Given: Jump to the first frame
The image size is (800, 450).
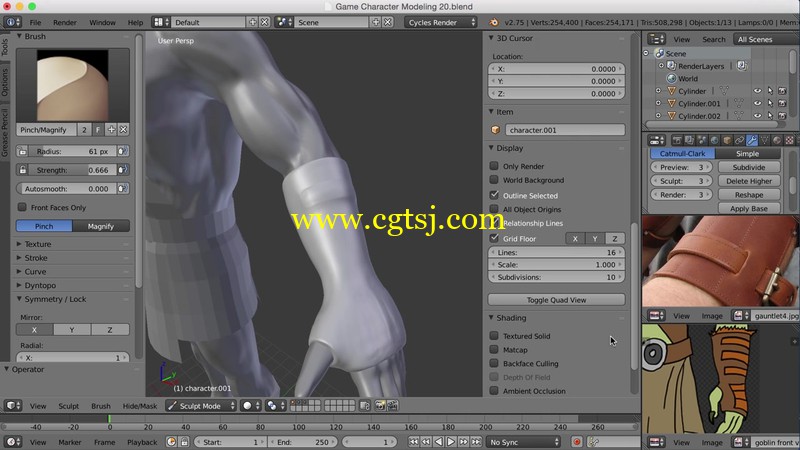Looking at the screenshot, I should tap(413, 442).
